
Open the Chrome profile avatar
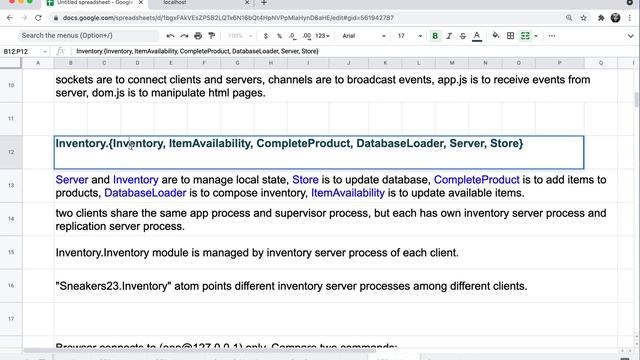(x=616, y=18)
